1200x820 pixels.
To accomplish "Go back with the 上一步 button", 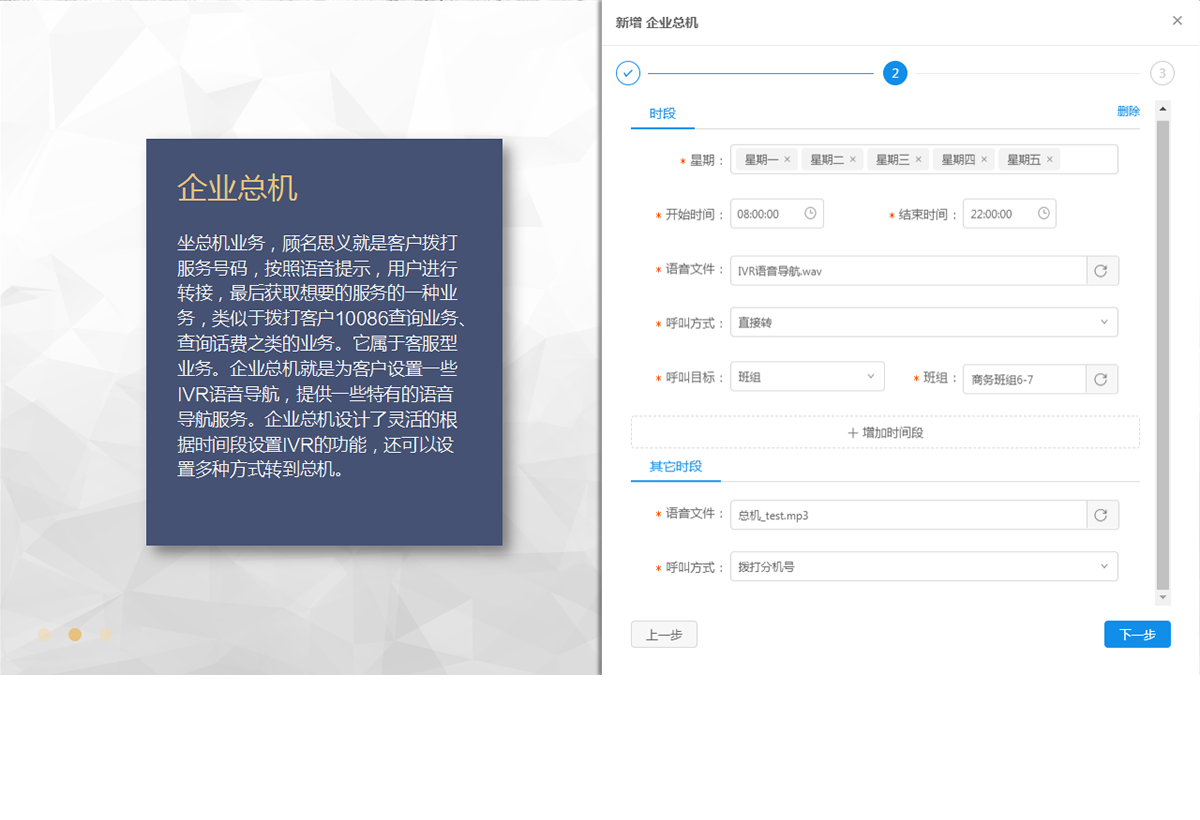I will click(x=664, y=634).
